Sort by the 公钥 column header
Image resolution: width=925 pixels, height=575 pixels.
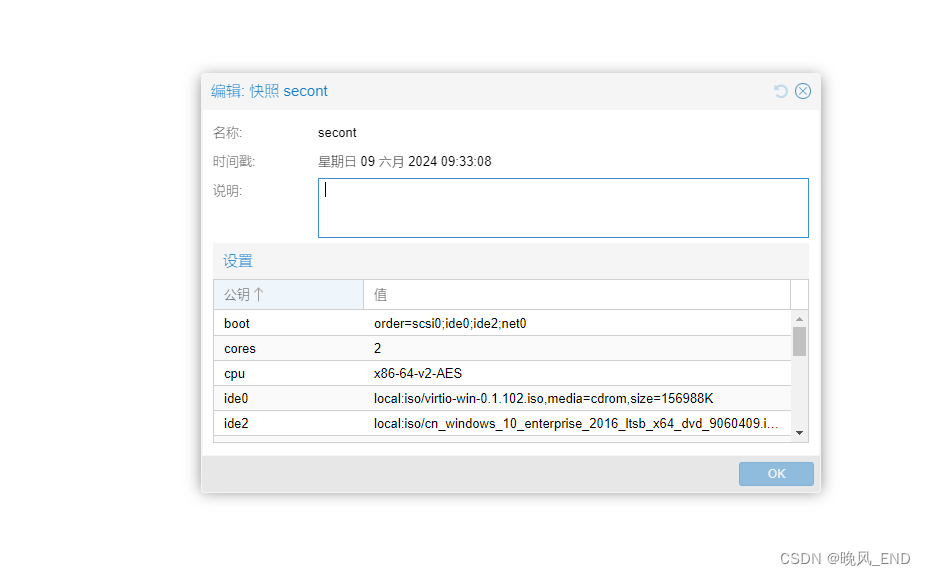coord(288,294)
